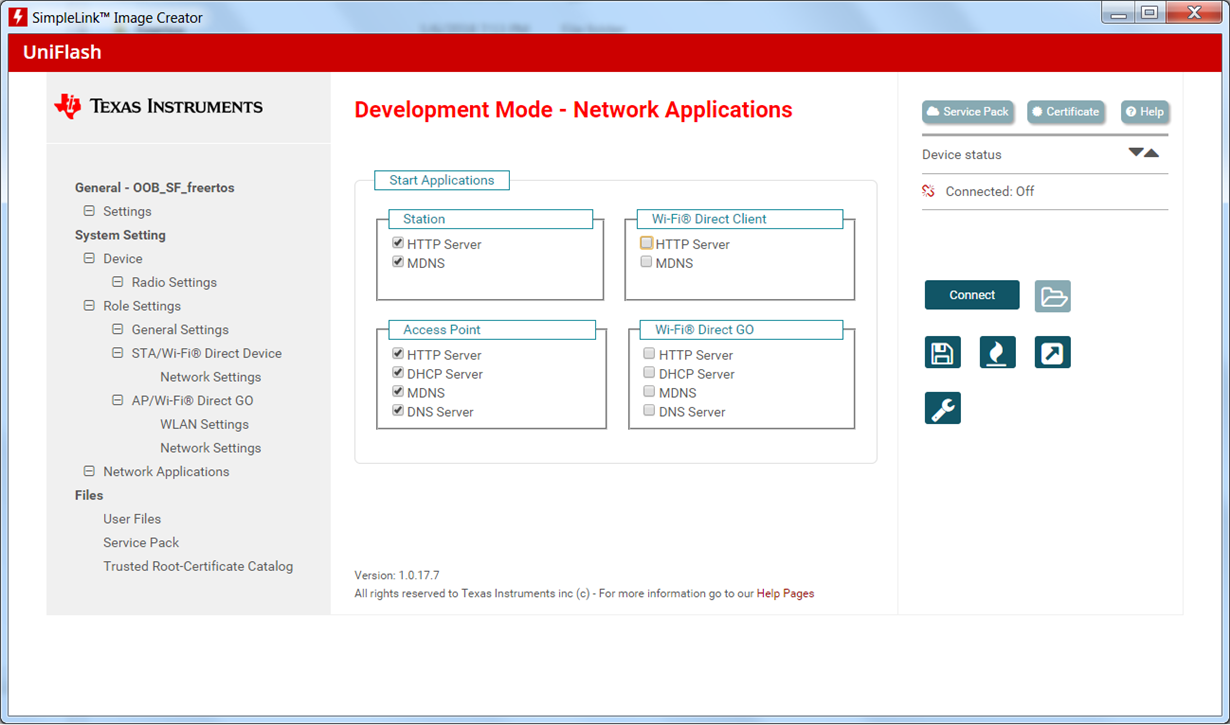Screen dimensions: 1230x725
Task: Select STA/Wi-Fi Direct Device in sidebar
Action: (x=207, y=353)
